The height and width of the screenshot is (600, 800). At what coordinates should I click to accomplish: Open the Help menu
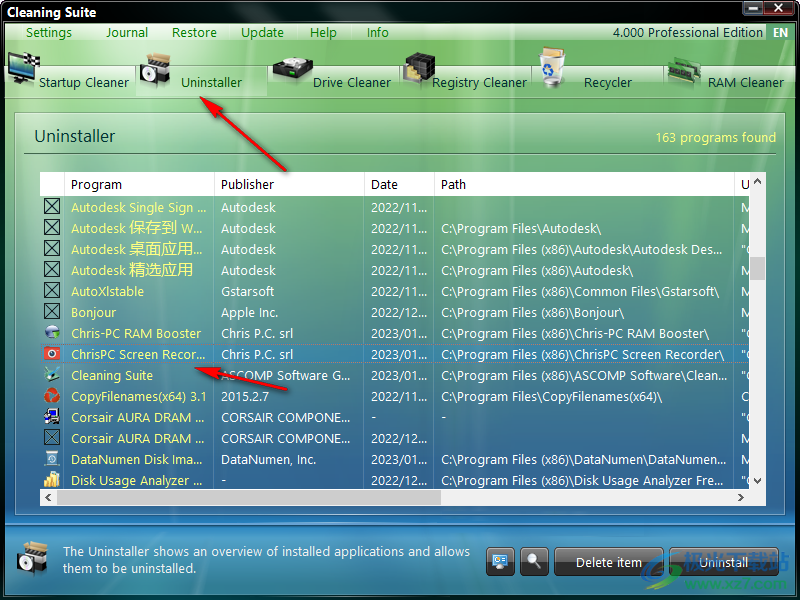coord(323,33)
